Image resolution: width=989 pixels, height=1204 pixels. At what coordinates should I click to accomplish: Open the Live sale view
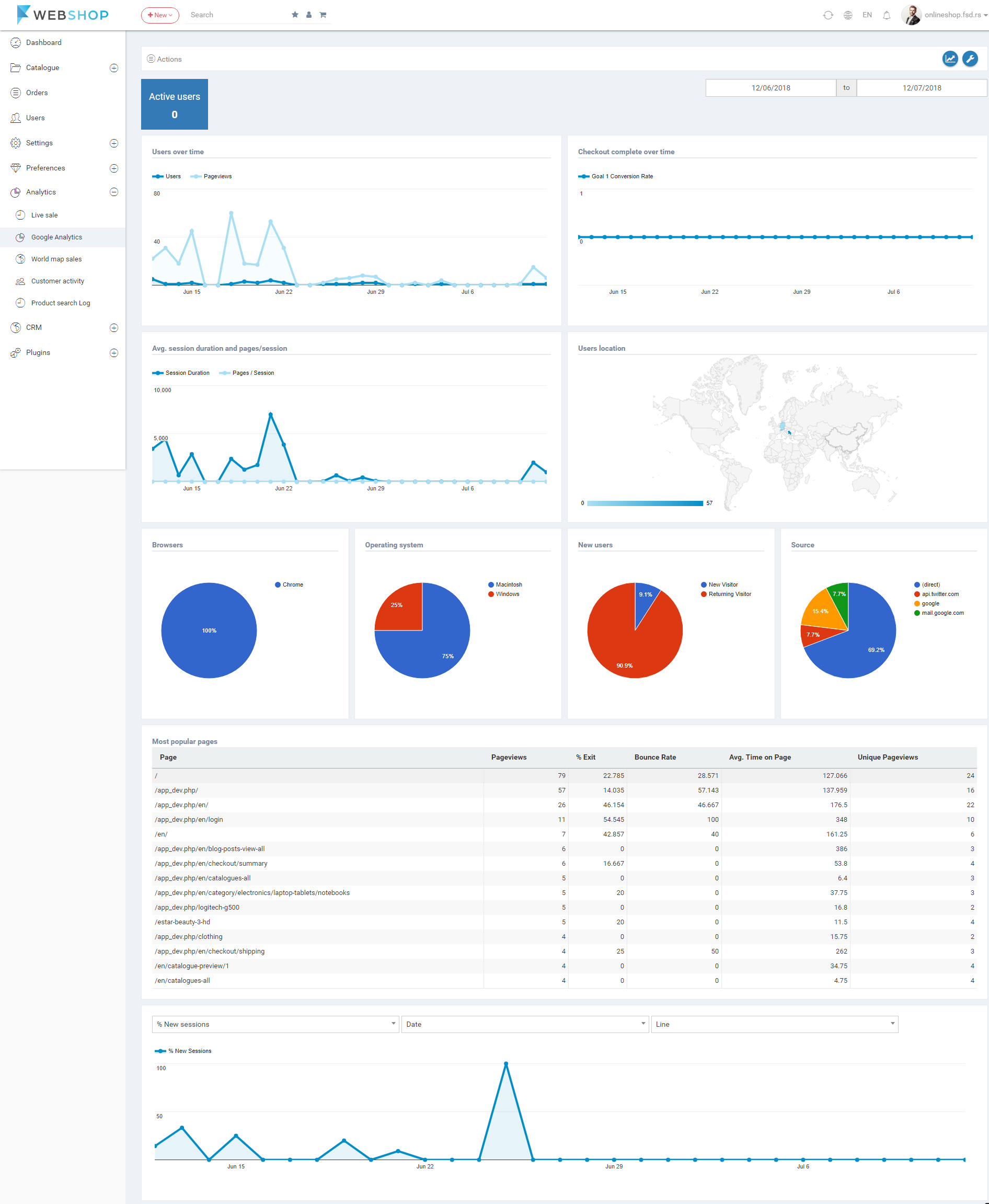pyautogui.click(x=45, y=215)
